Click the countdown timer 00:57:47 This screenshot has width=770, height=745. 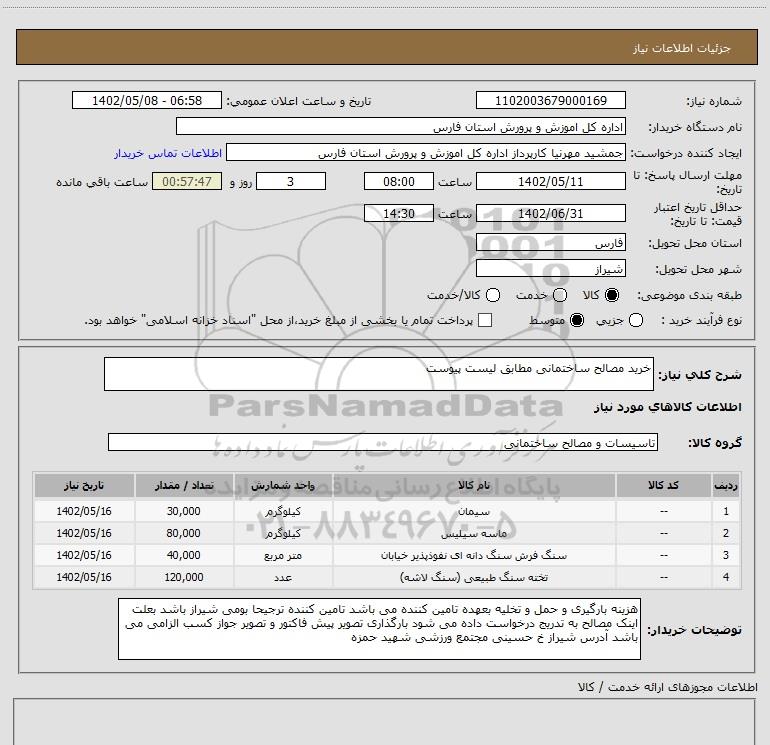[187, 181]
